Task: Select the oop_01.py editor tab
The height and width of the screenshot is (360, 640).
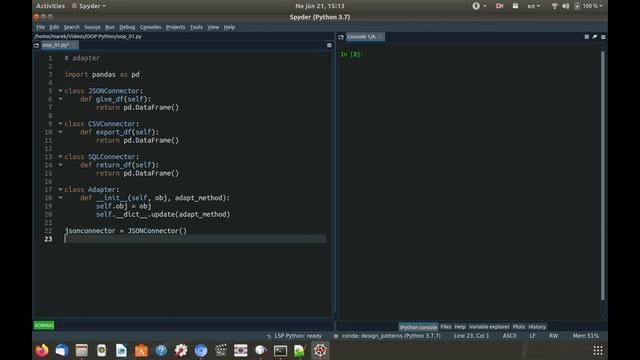Action: coord(59,45)
